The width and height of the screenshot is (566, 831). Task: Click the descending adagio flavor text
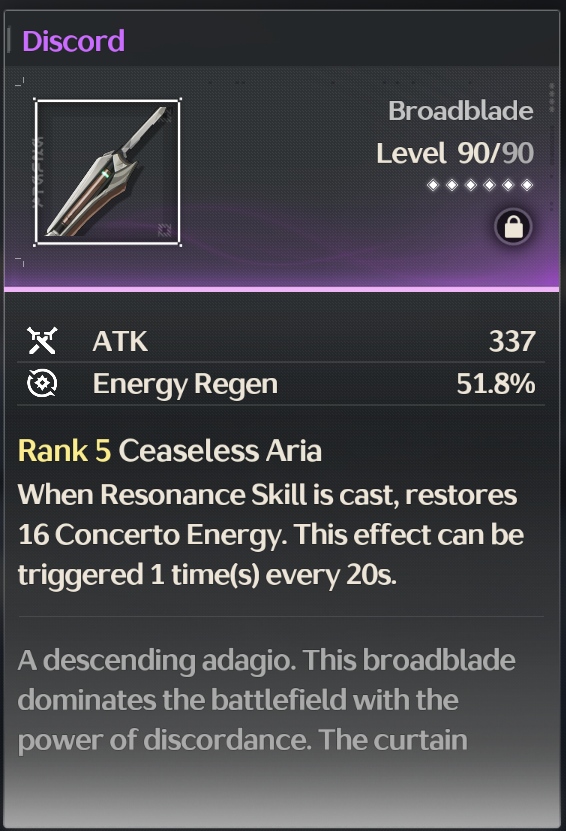click(267, 700)
